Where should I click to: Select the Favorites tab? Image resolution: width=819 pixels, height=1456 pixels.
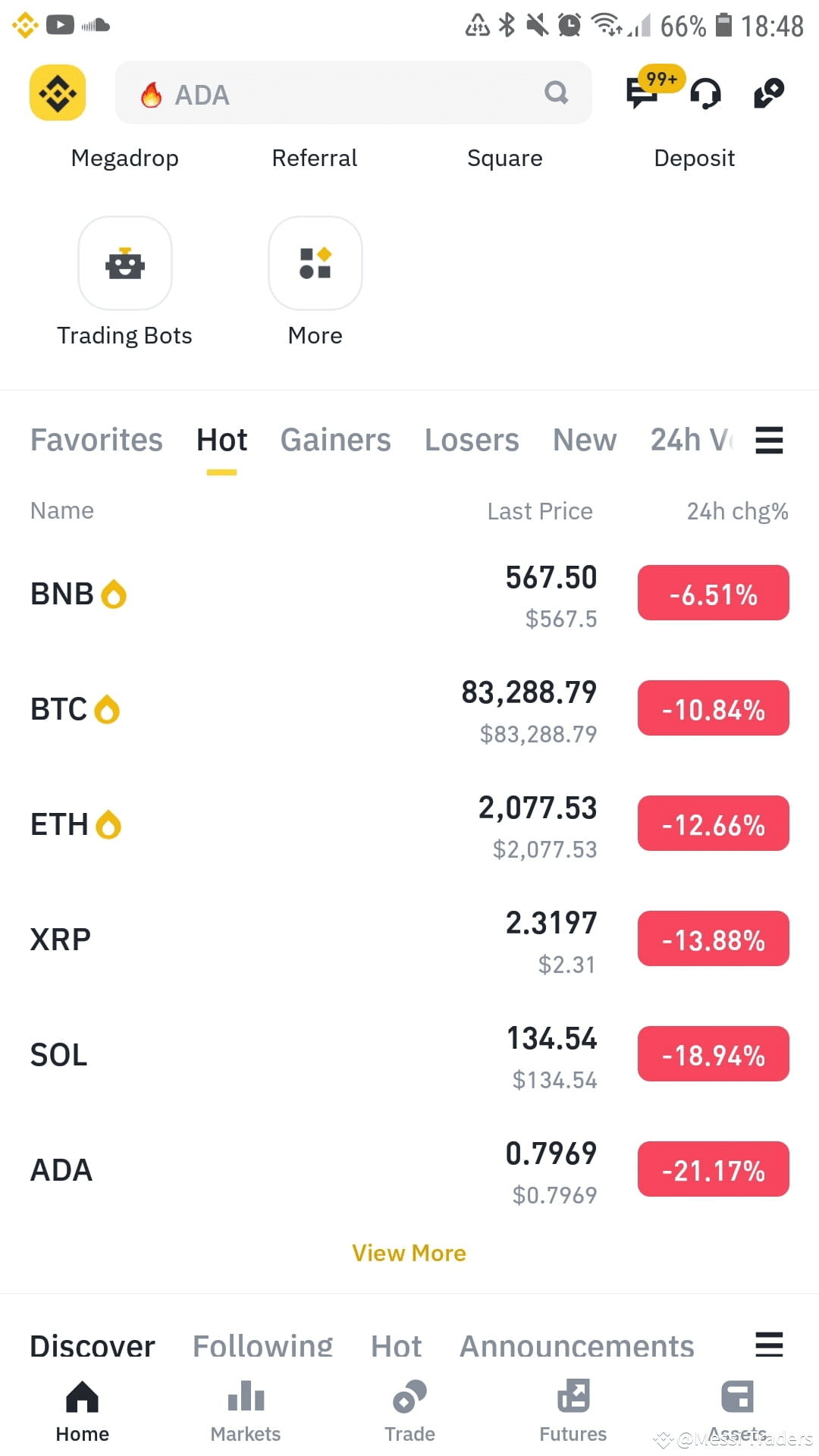(96, 440)
